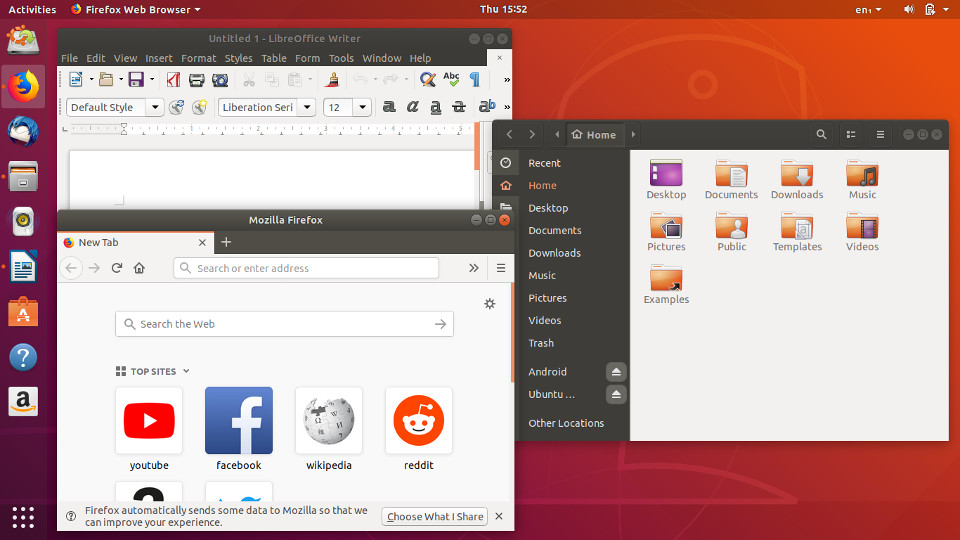Toggle list view icon in Files window
The width and height of the screenshot is (960, 540).
(x=851, y=135)
